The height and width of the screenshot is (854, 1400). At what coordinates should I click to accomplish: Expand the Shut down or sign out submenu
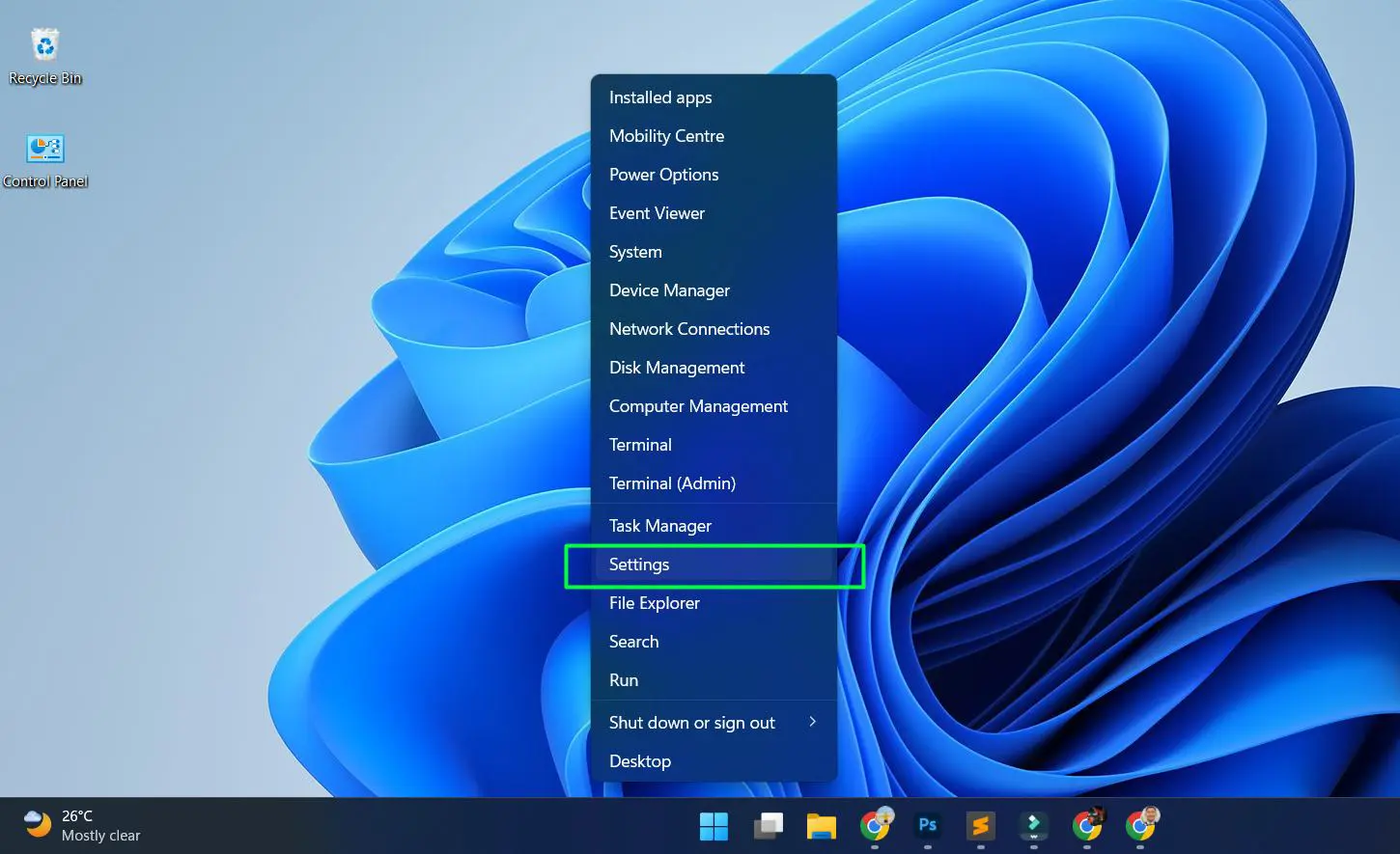pyautogui.click(x=691, y=722)
